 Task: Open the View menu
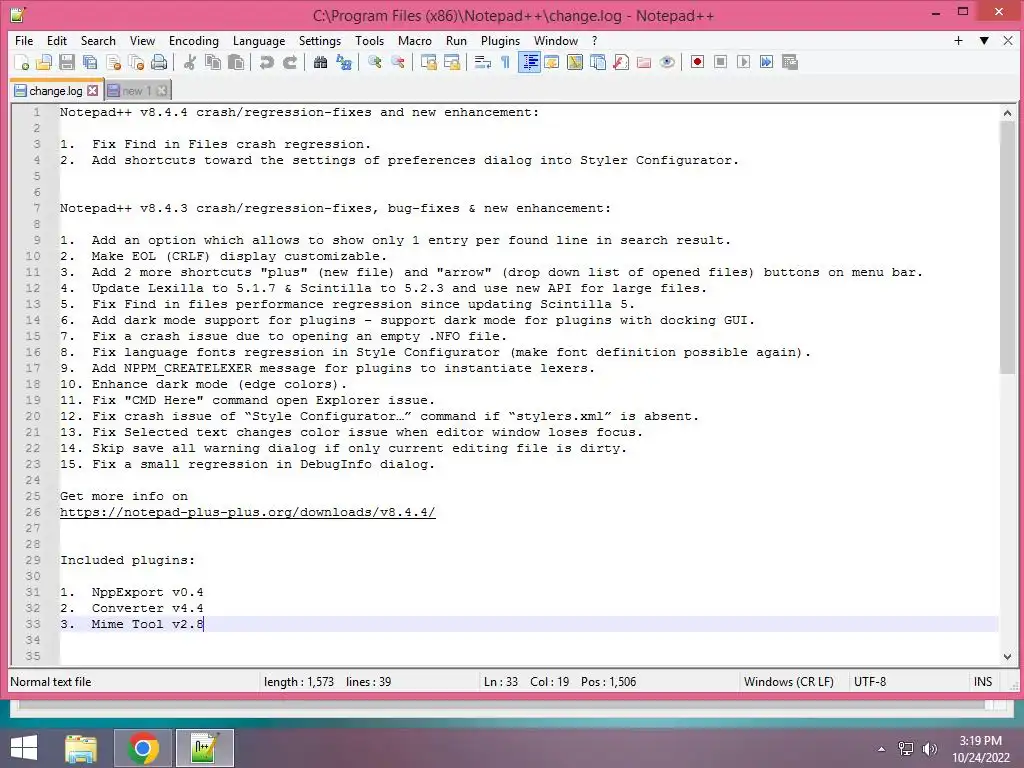click(x=142, y=40)
